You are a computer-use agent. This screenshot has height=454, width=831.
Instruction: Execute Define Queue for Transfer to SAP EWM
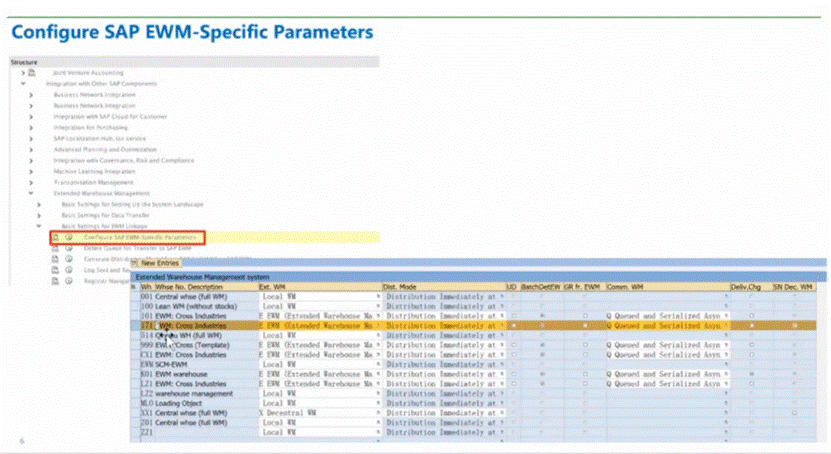click(69, 248)
